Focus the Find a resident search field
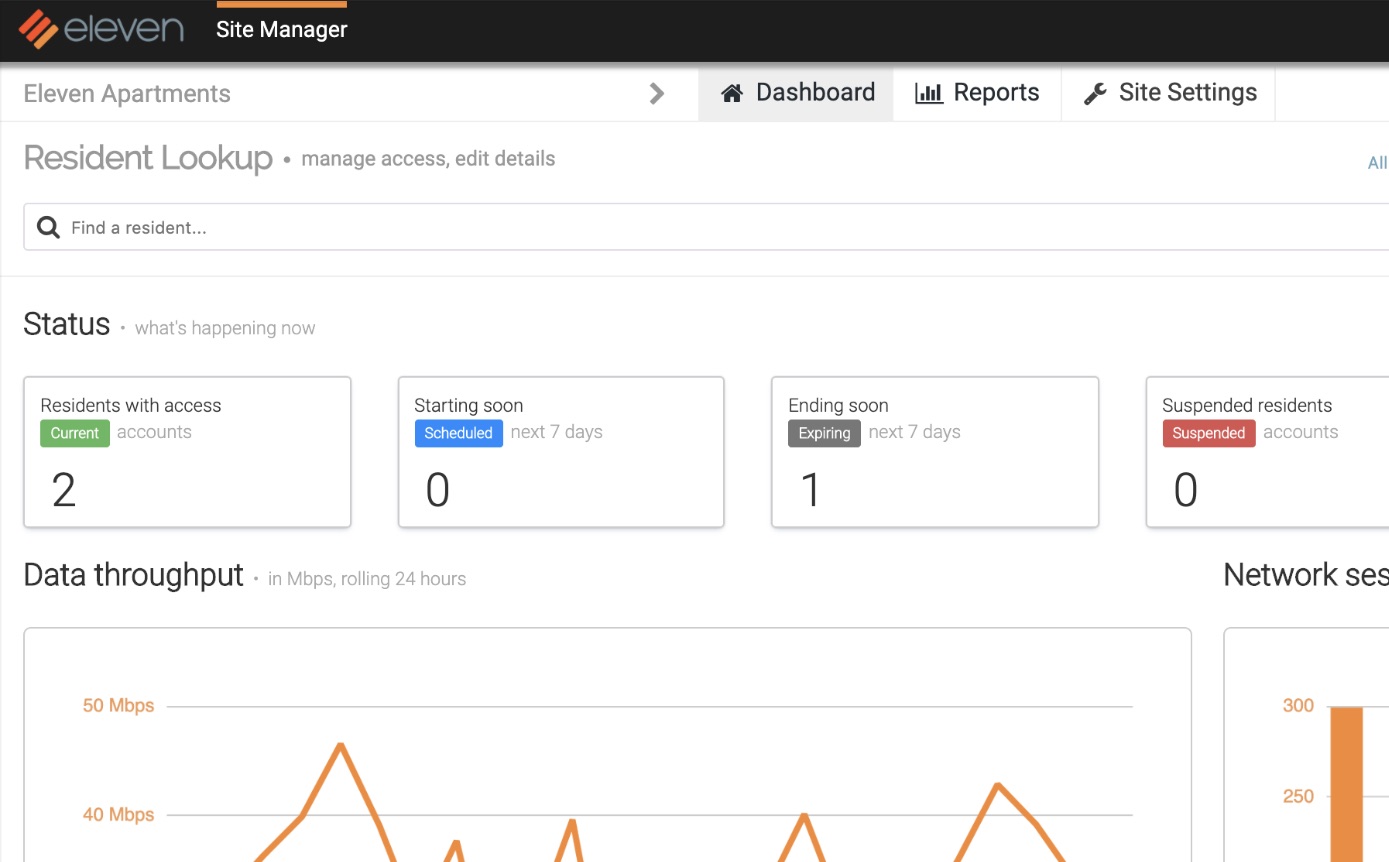 [706, 227]
